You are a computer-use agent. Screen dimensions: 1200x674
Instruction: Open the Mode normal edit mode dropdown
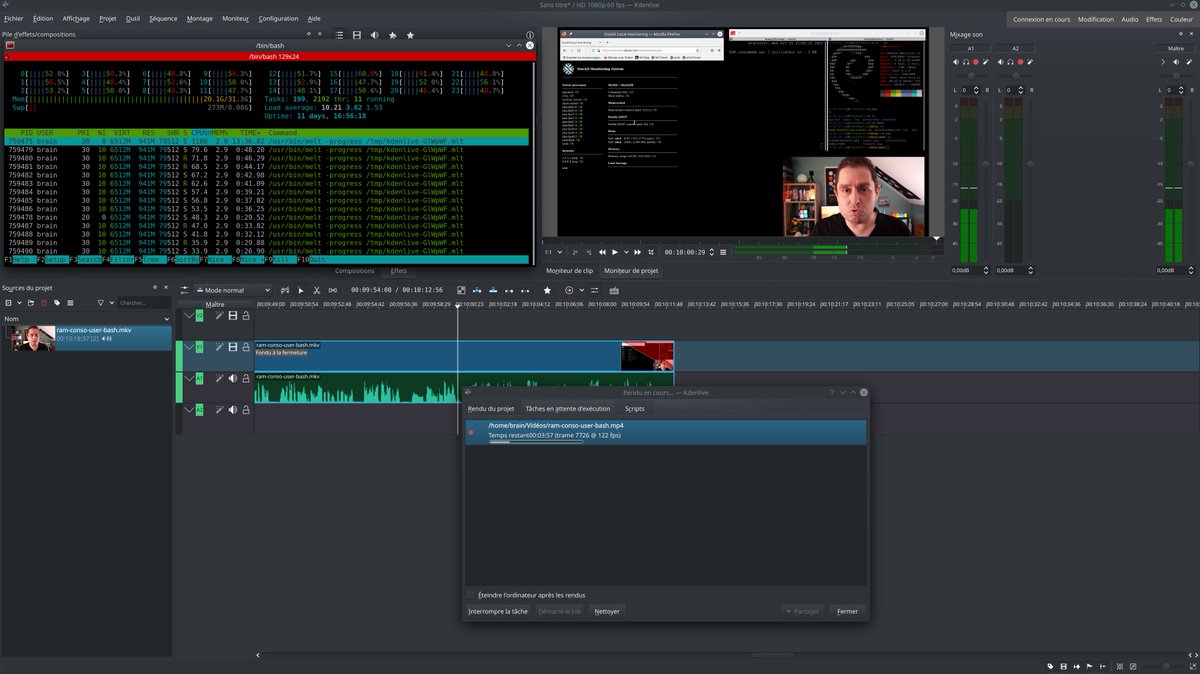233,290
